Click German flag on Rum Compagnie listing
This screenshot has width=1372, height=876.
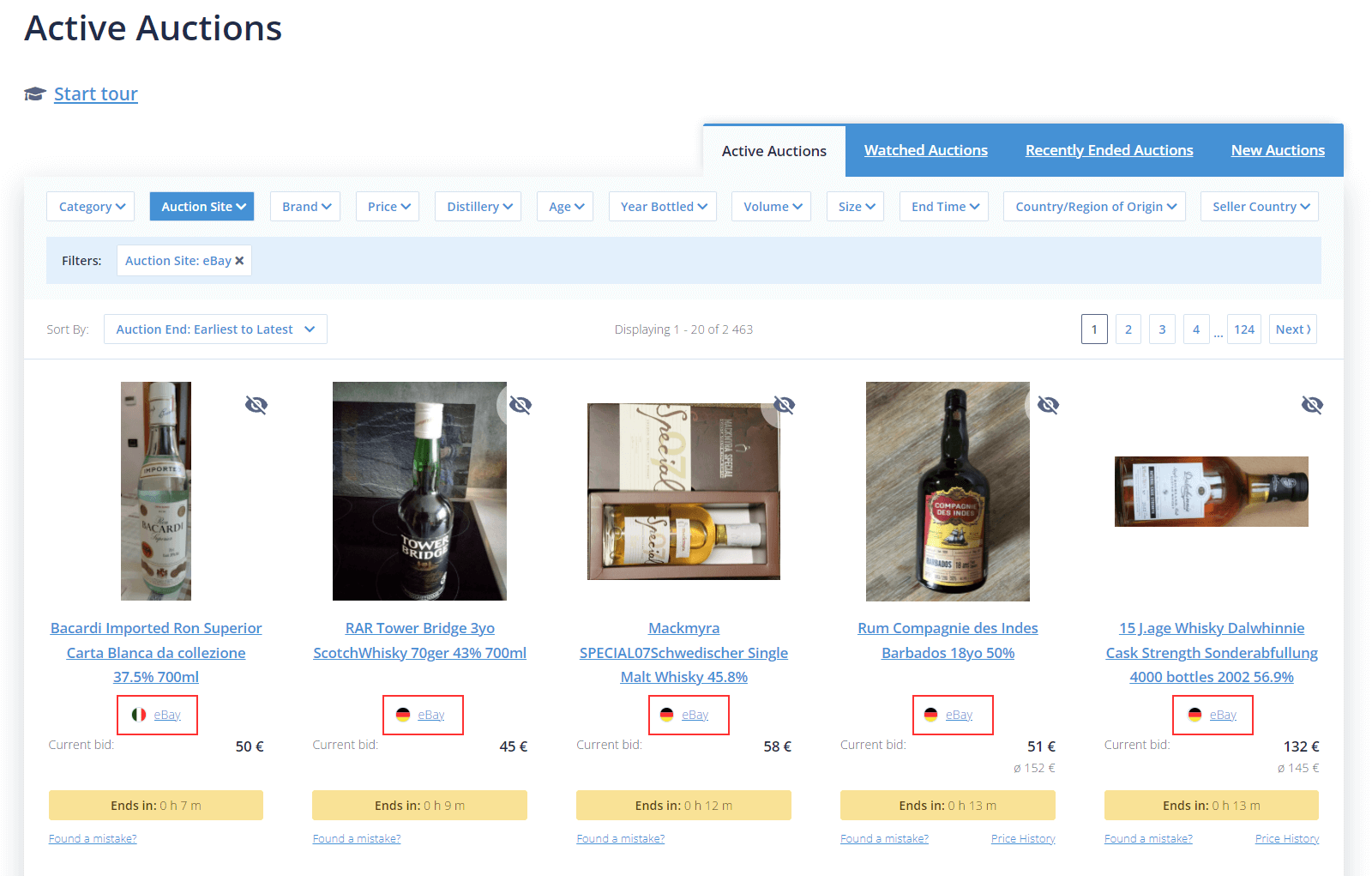pos(931,715)
